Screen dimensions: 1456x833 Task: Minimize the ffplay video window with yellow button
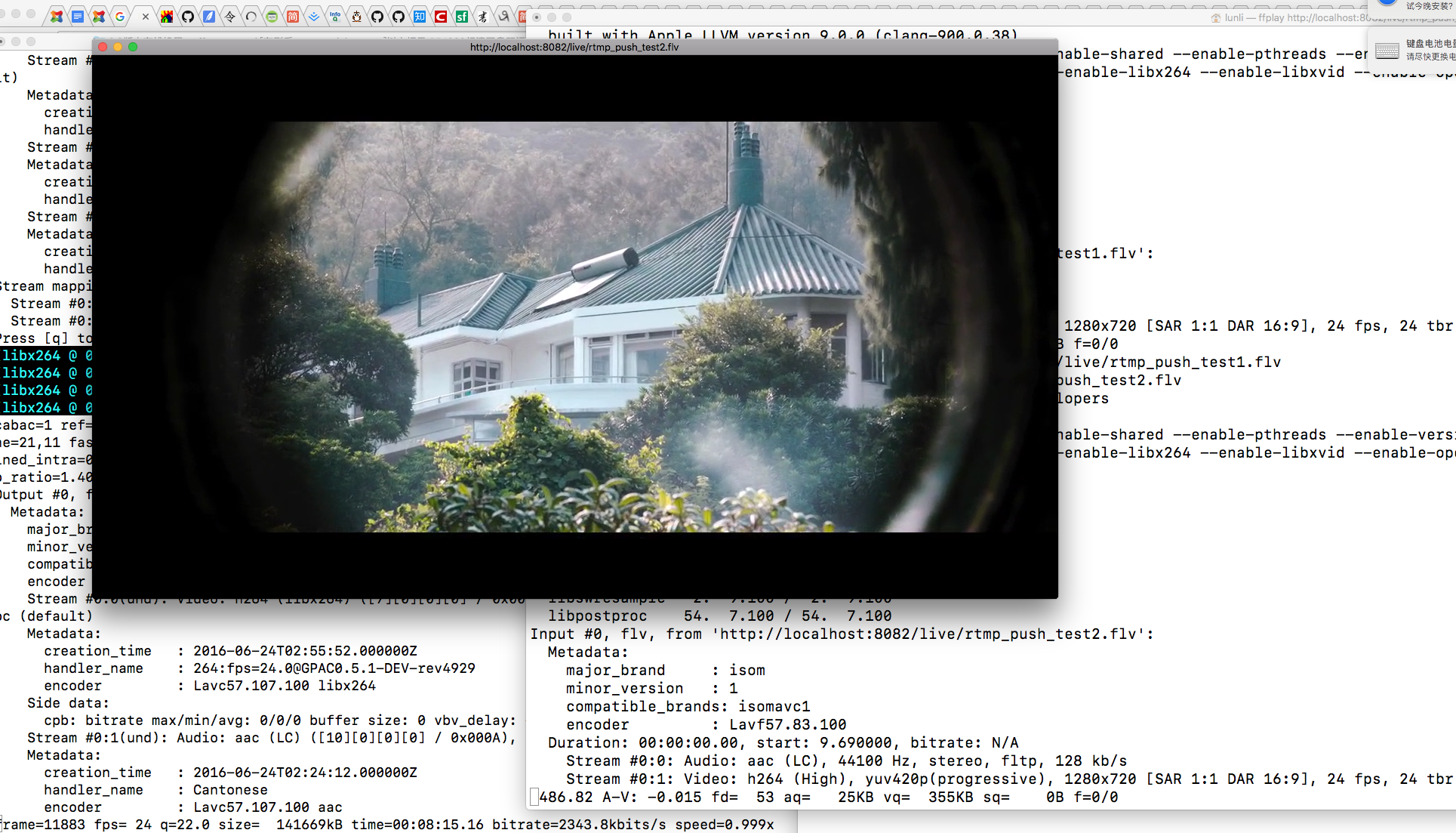coord(118,47)
